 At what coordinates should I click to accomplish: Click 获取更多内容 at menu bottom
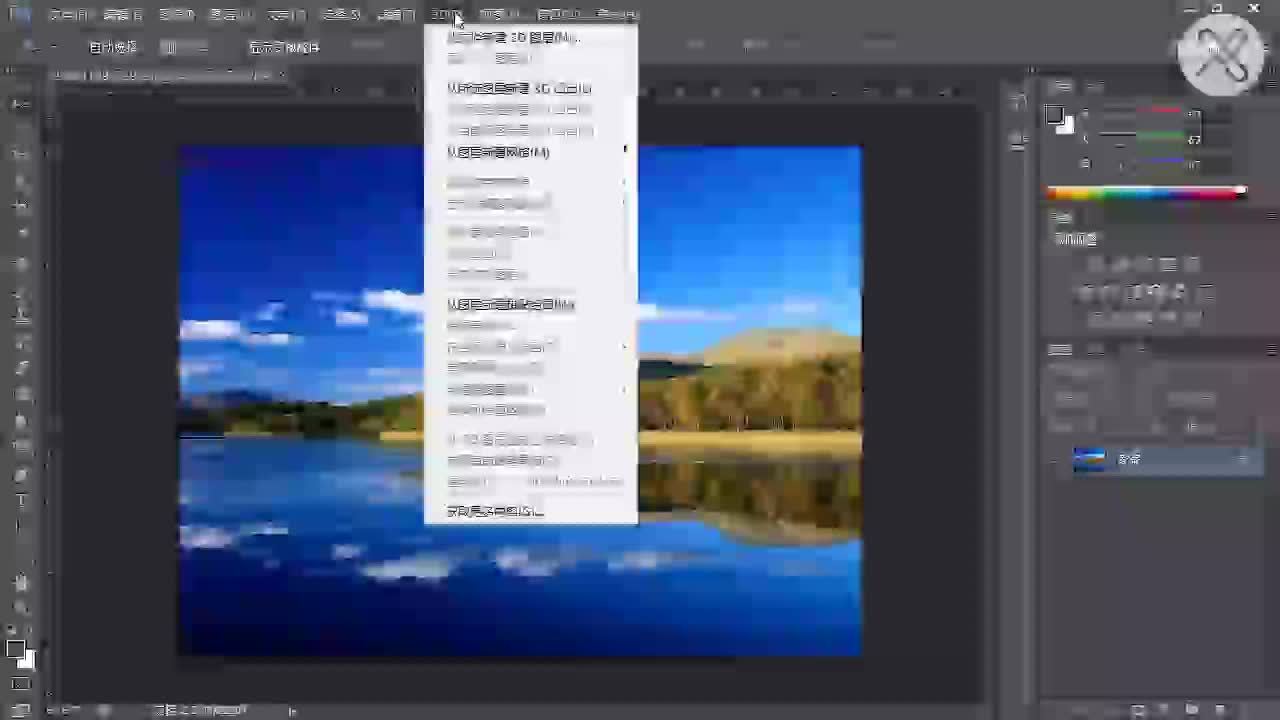point(495,511)
